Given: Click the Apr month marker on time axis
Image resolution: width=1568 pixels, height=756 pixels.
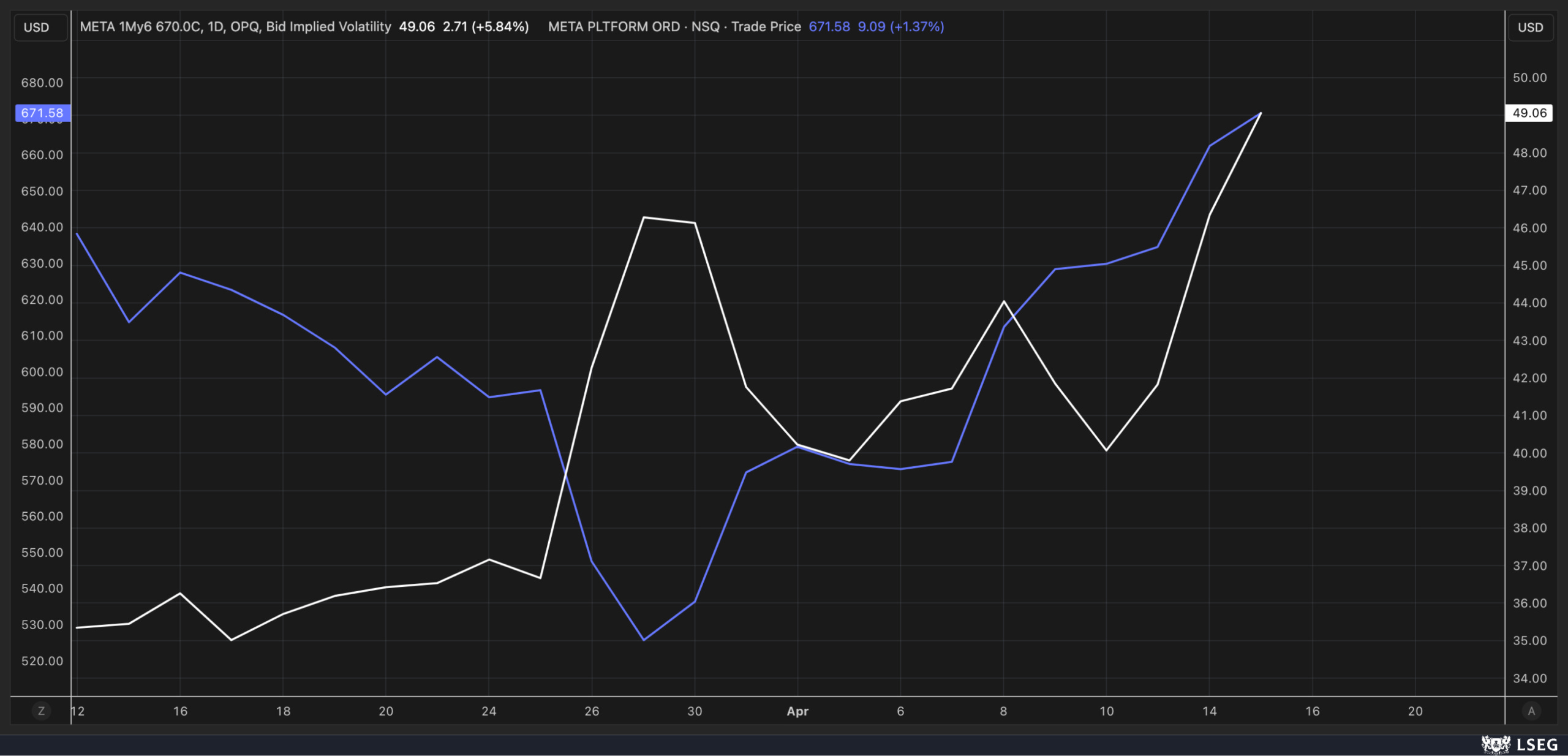Looking at the screenshot, I should 797,711.
